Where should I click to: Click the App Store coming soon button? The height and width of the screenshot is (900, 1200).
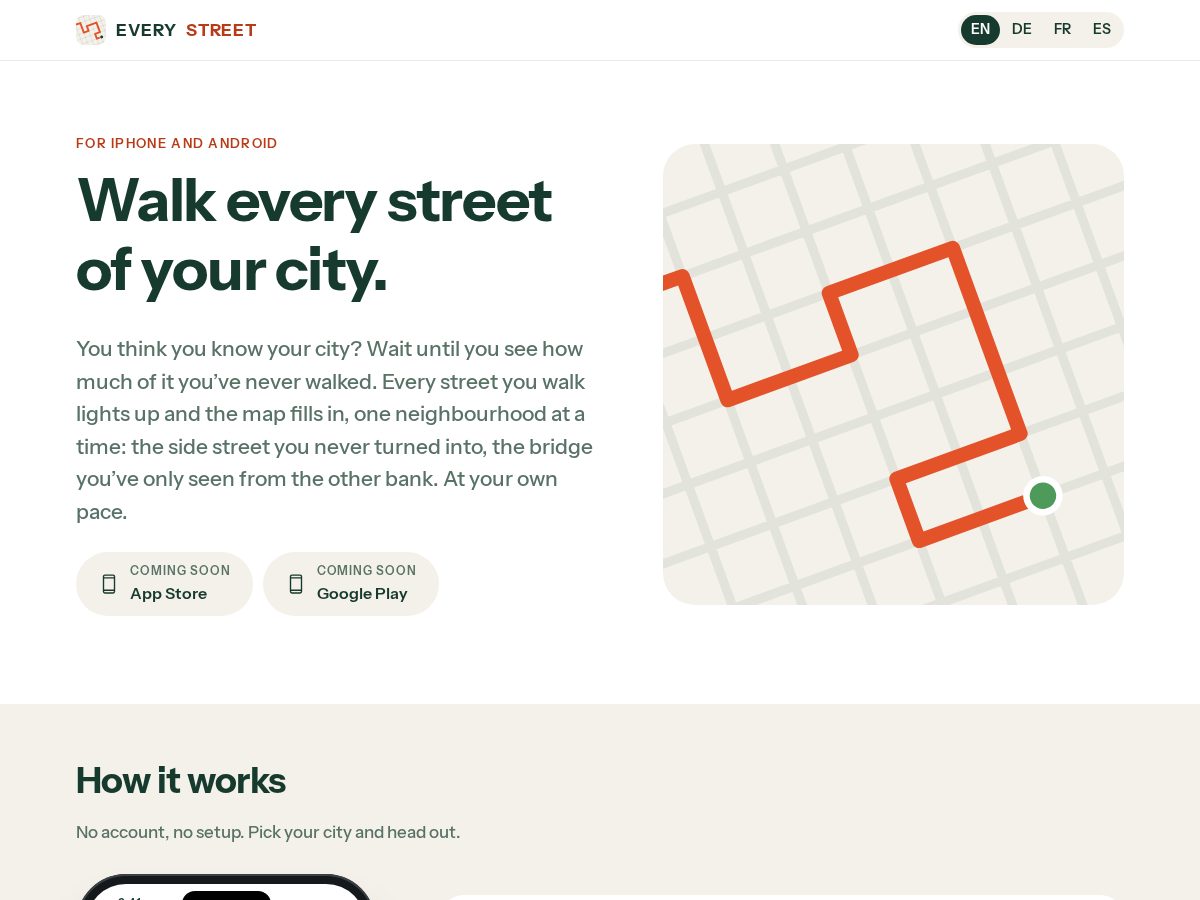[x=164, y=584]
